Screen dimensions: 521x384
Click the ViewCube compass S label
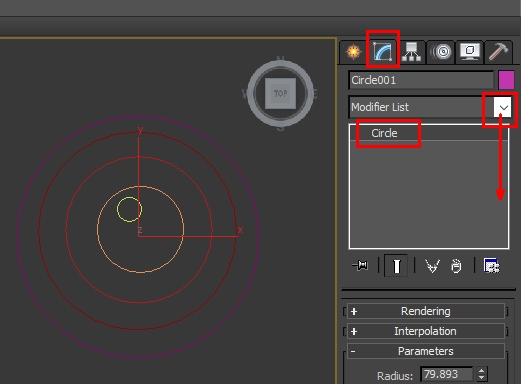click(281, 127)
